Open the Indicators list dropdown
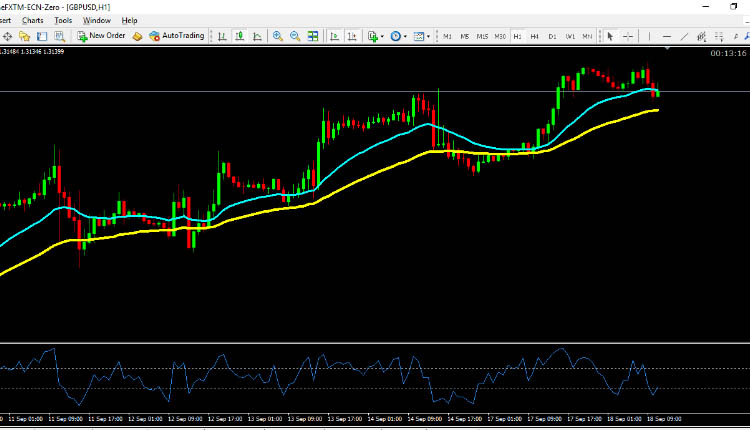Image resolution: width=750 pixels, height=430 pixels. point(375,36)
